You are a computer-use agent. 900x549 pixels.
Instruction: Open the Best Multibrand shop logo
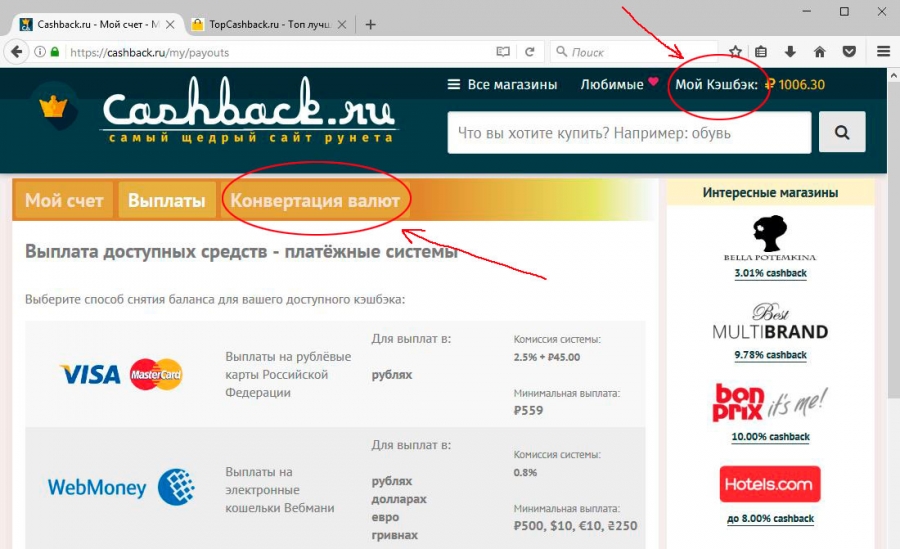(770, 322)
